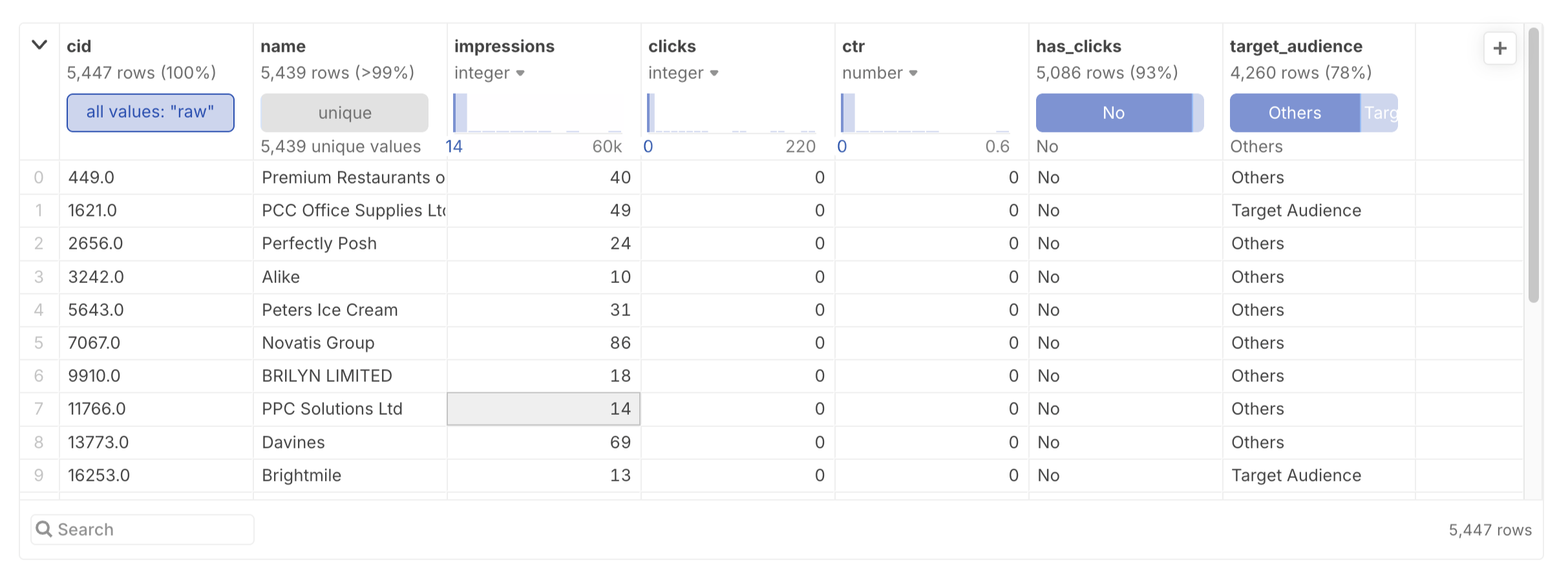Click the plus icon to add column
This screenshot has width=1568, height=577.
1499,48
